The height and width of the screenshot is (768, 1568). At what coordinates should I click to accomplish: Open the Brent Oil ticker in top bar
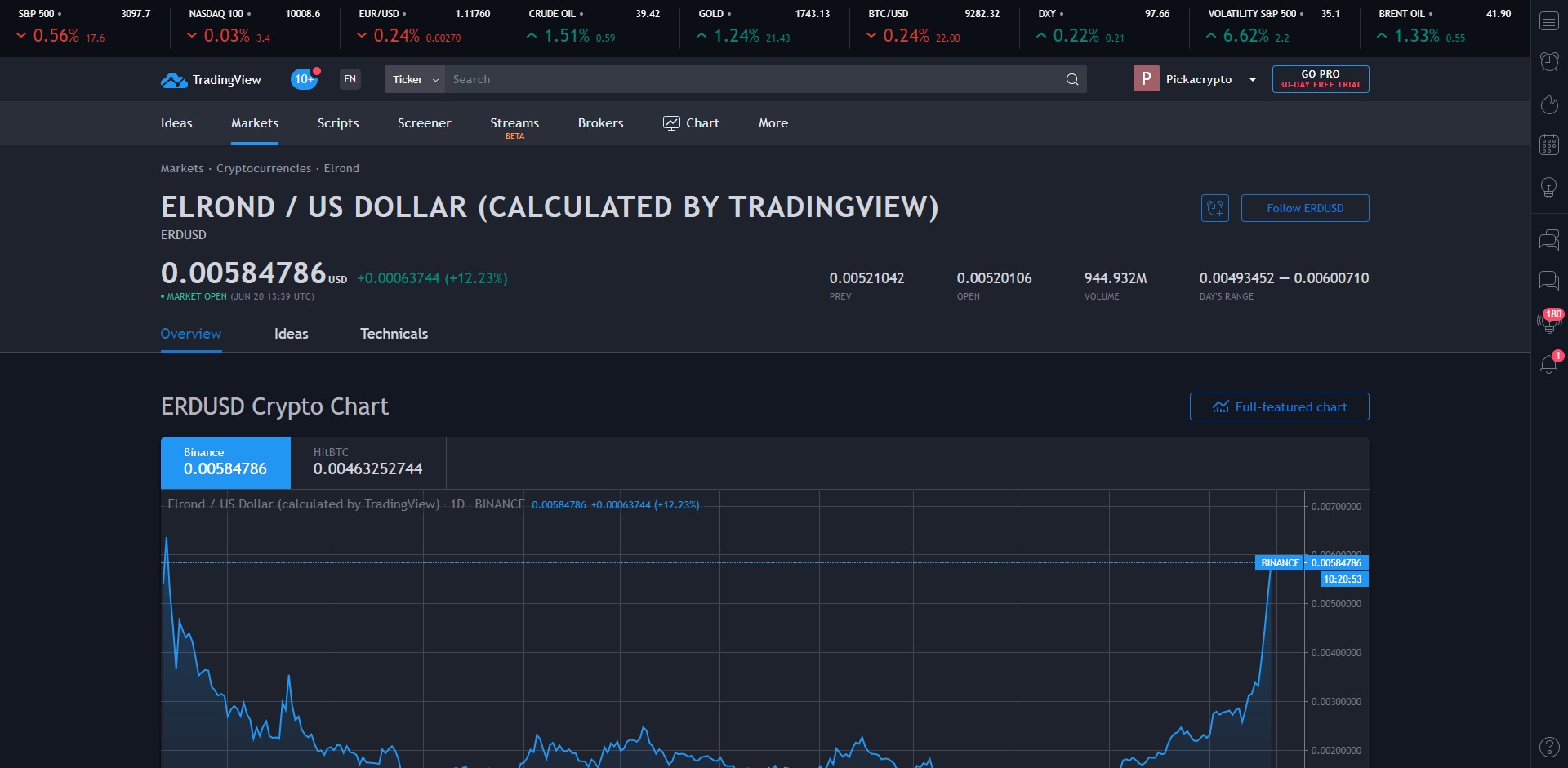1444,25
